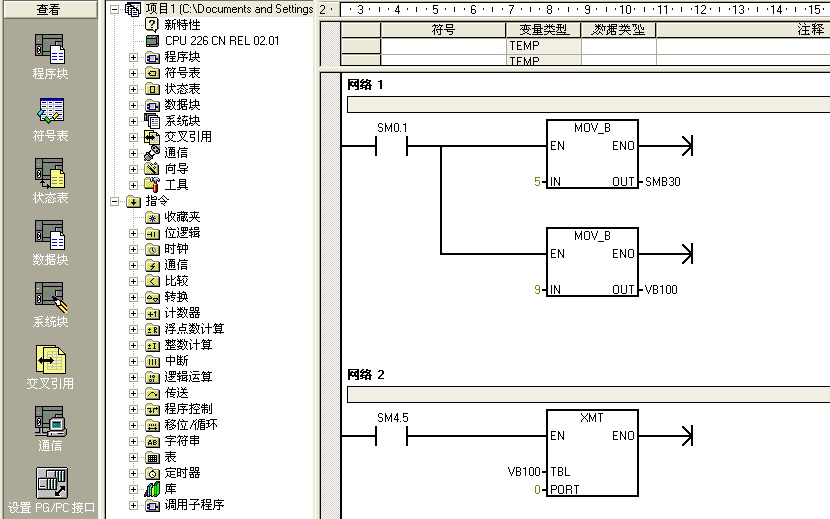Select the XMT instruction box
The image size is (830, 519).
(x=592, y=453)
